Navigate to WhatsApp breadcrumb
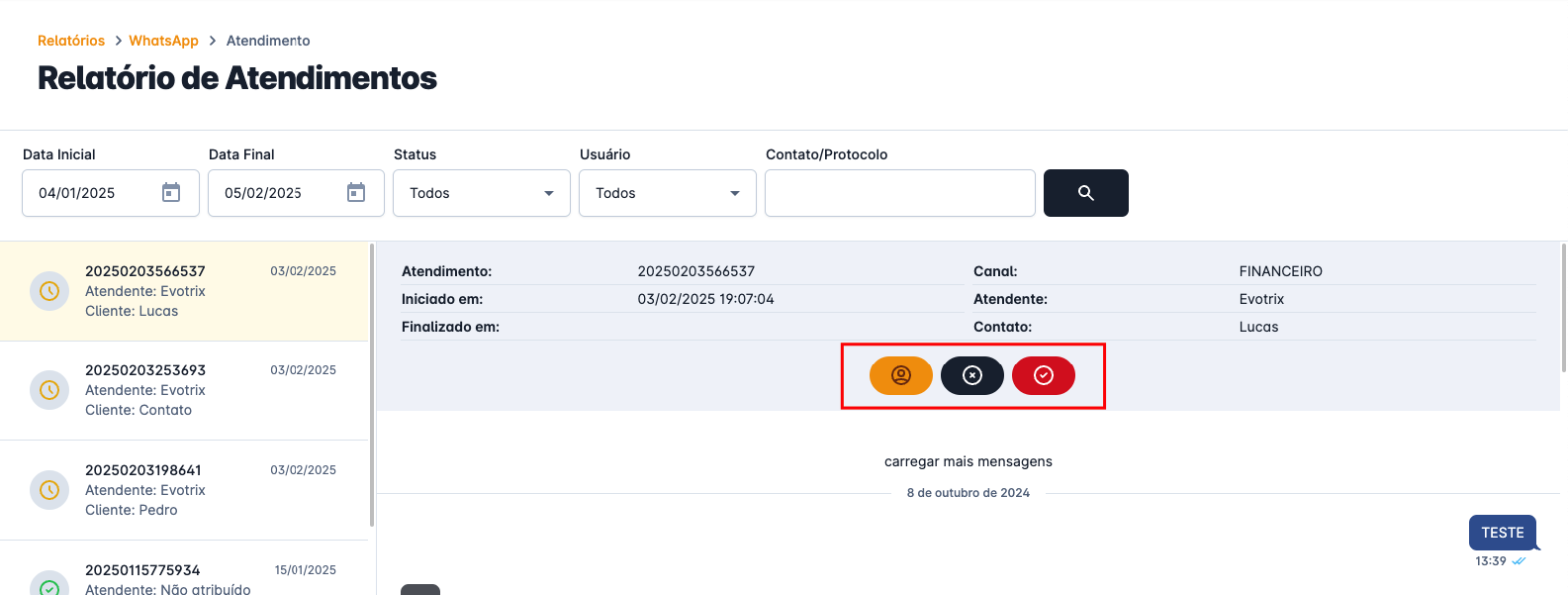The image size is (1568, 595). (x=163, y=41)
